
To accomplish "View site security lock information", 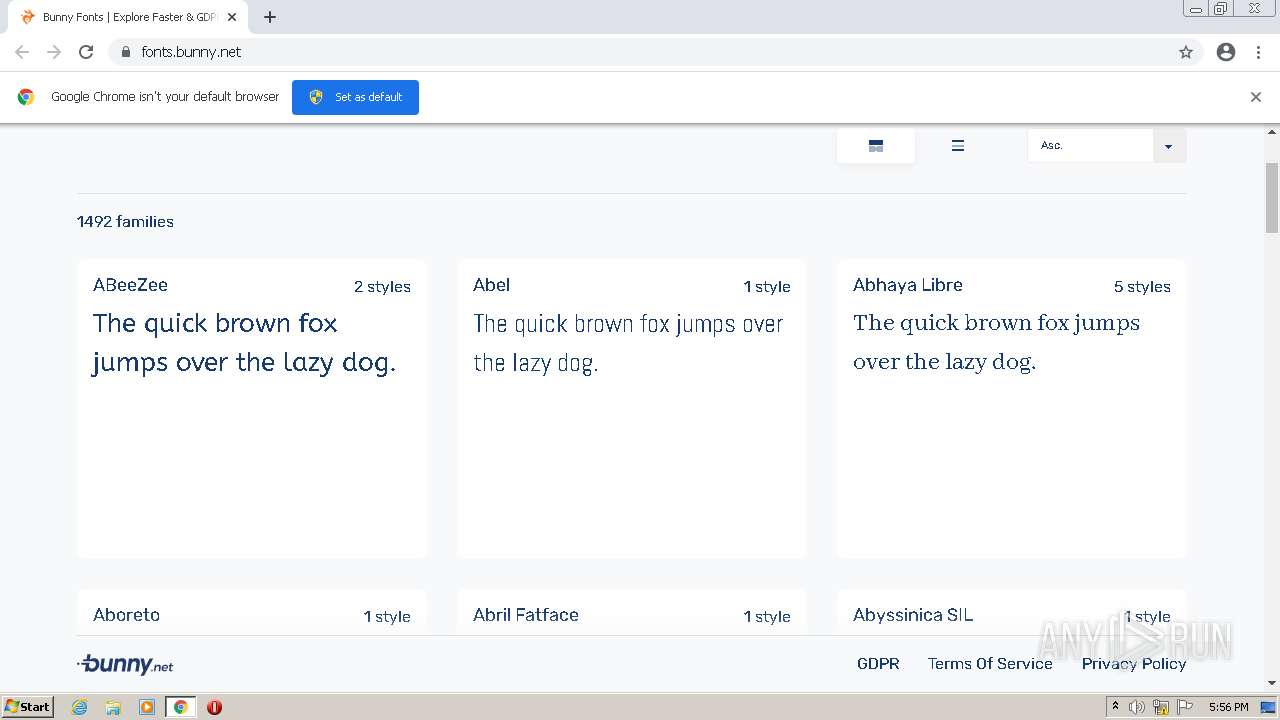I will point(125,52).
